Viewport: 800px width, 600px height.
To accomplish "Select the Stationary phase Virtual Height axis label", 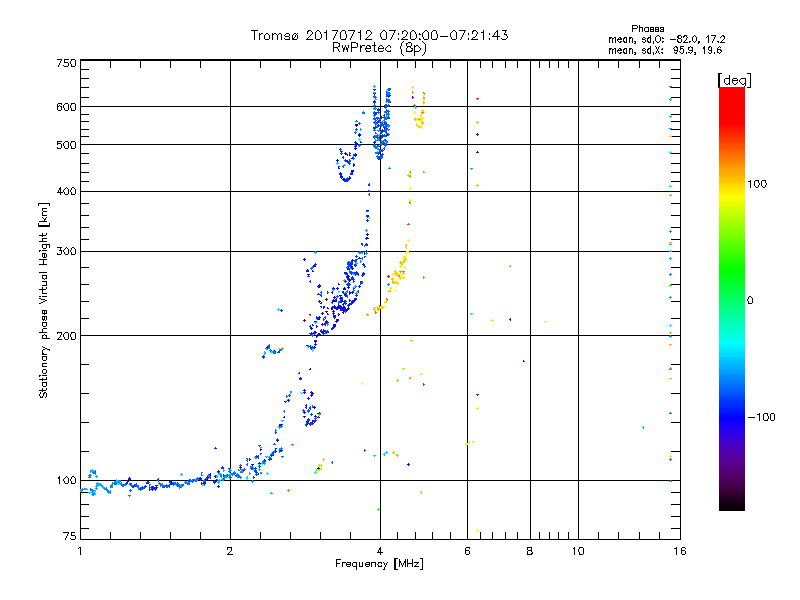I will pos(44,300).
